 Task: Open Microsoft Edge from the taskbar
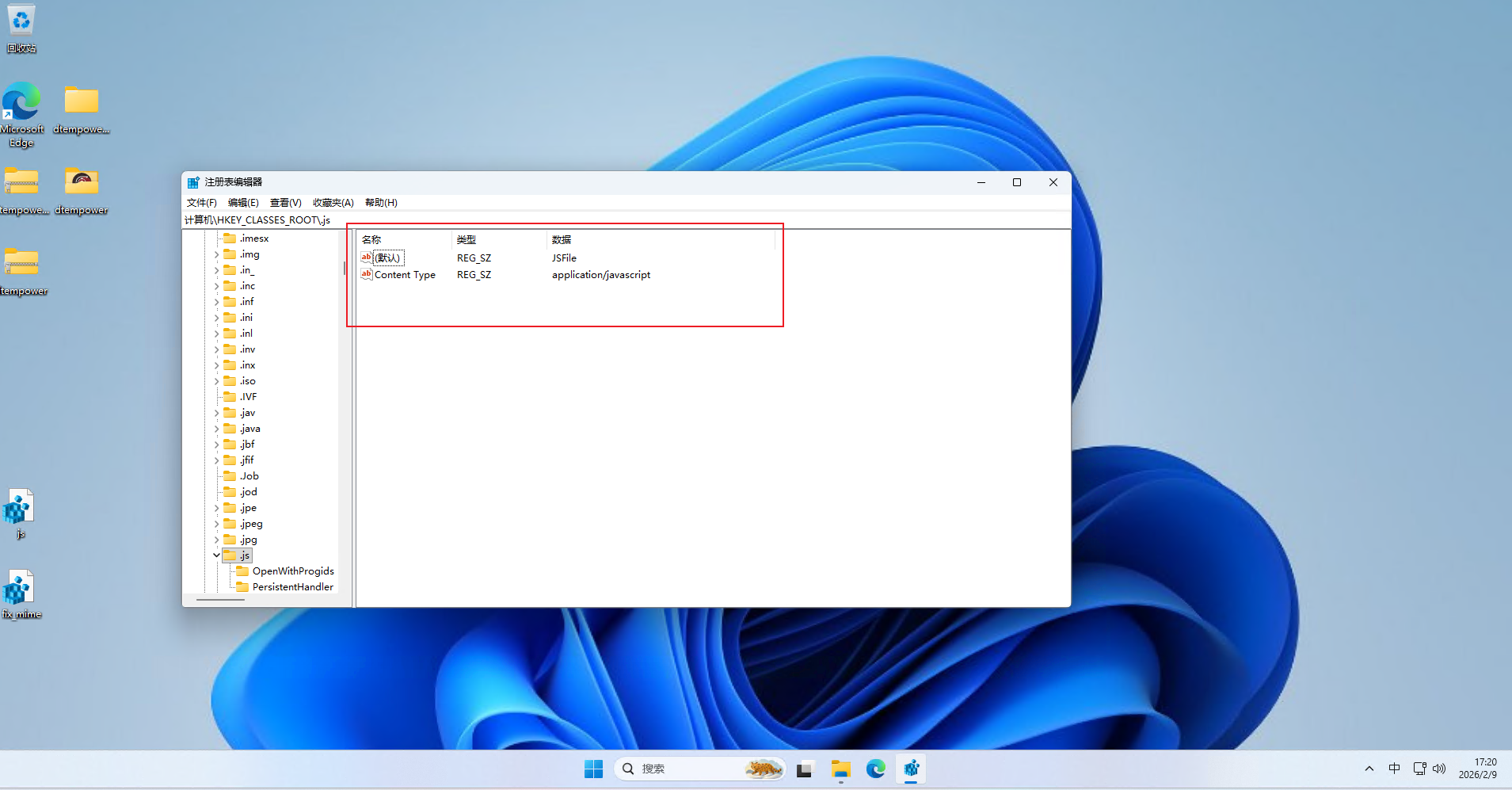click(875, 769)
